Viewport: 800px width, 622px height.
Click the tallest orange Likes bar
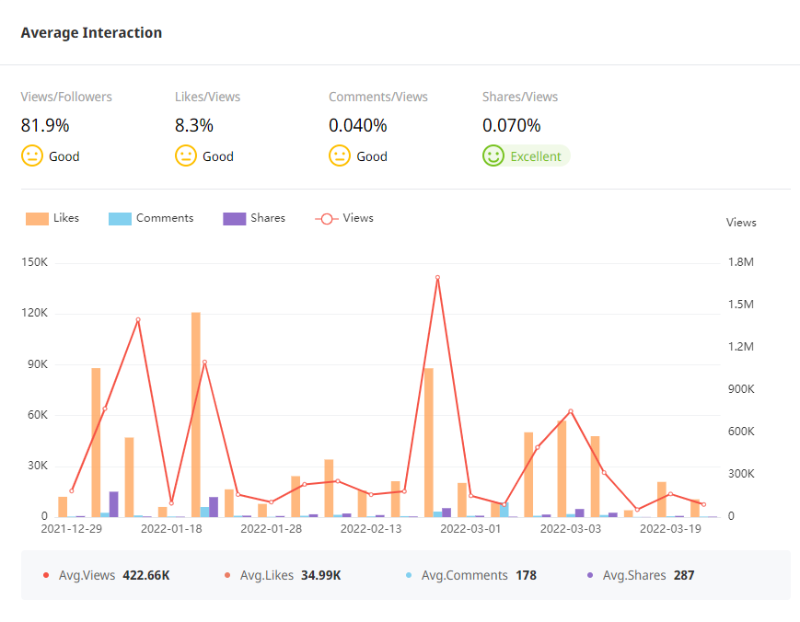196,414
